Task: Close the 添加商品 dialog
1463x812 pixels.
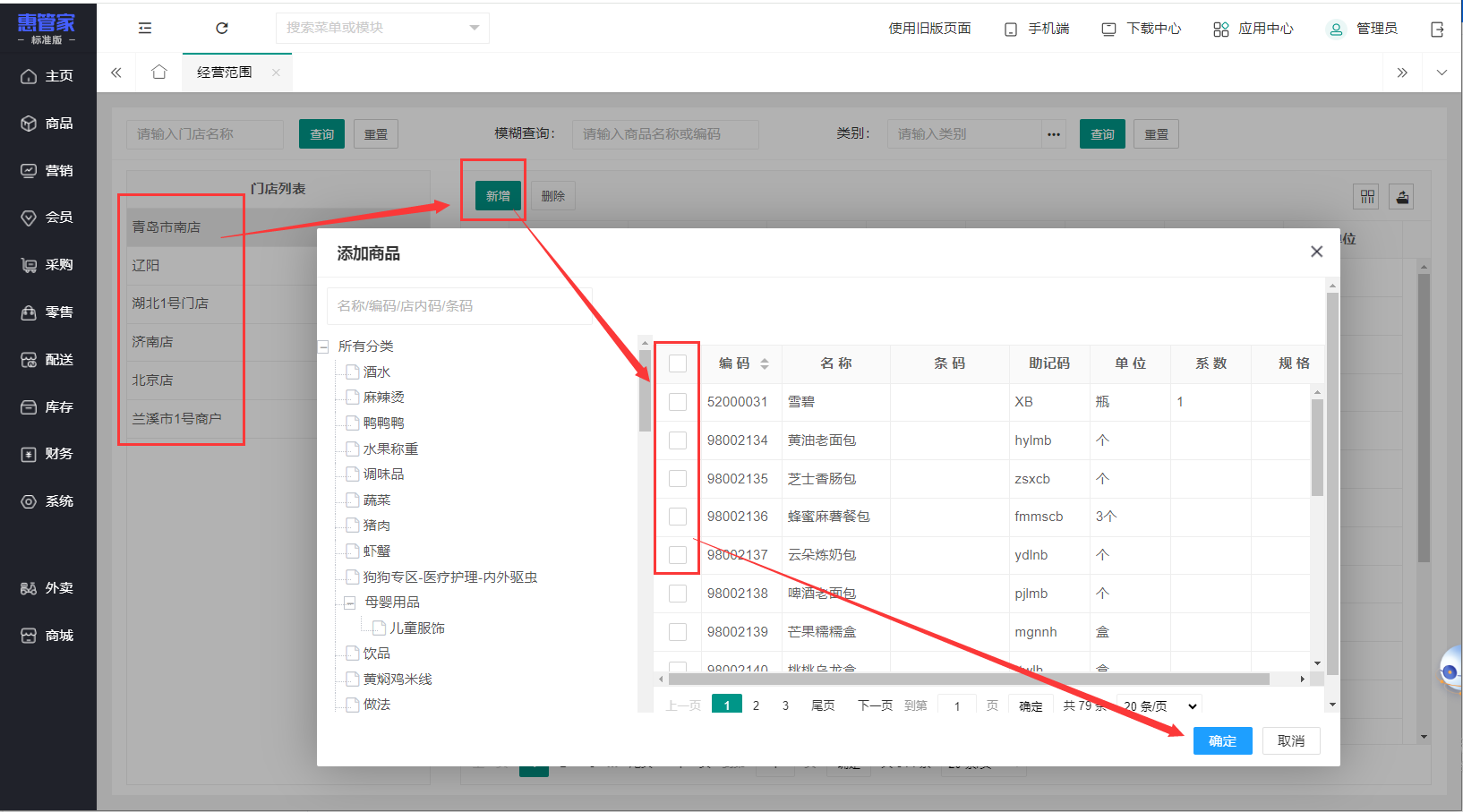Action: (x=1316, y=252)
